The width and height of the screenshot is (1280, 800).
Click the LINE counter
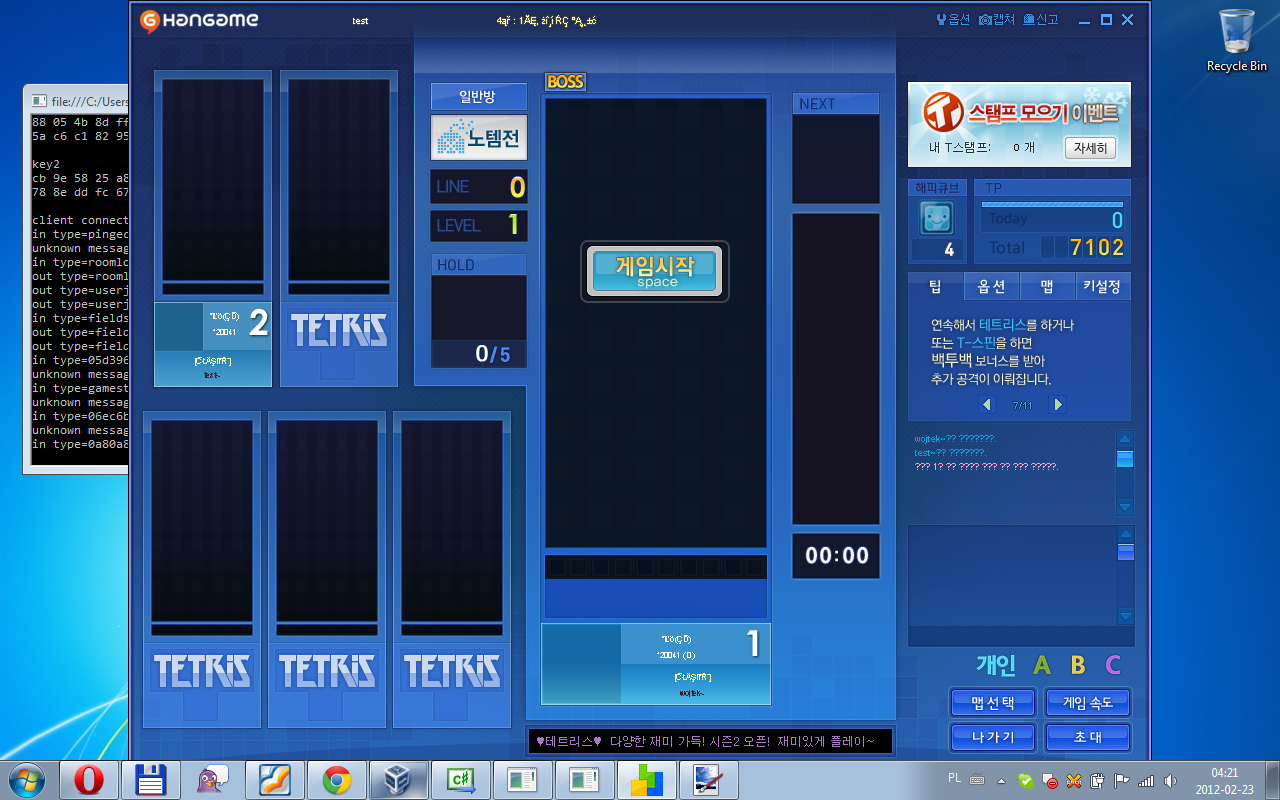(x=479, y=187)
